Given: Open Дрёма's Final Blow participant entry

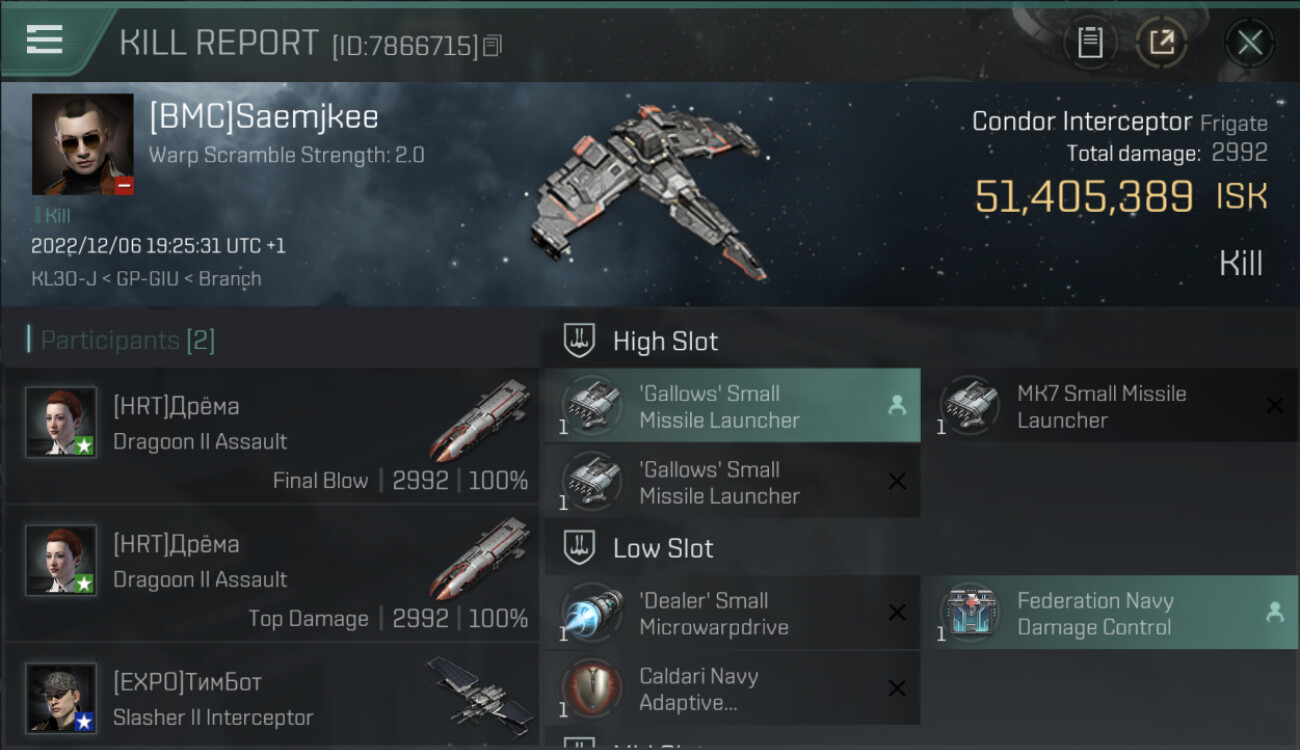Looking at the screenshot, I should [x=272, y=435].
